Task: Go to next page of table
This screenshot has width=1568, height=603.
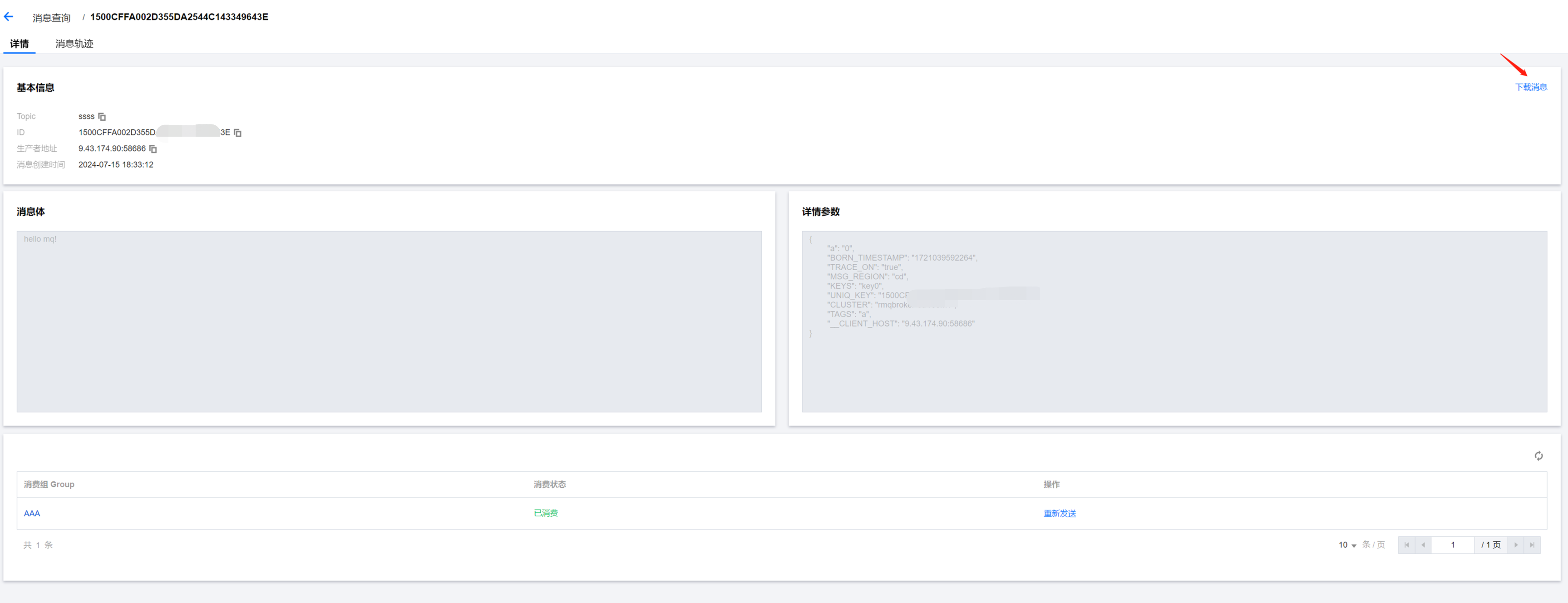Action: tap(1516, 544)
